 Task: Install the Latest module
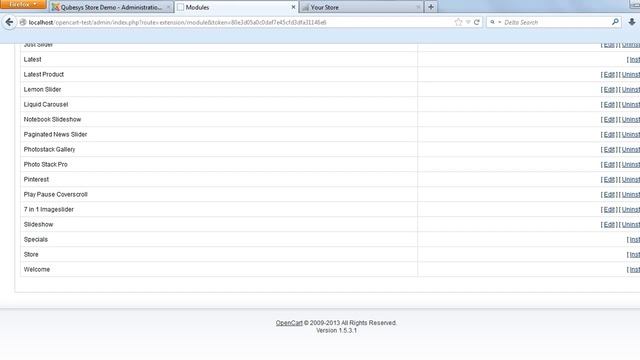click(635, 60)
